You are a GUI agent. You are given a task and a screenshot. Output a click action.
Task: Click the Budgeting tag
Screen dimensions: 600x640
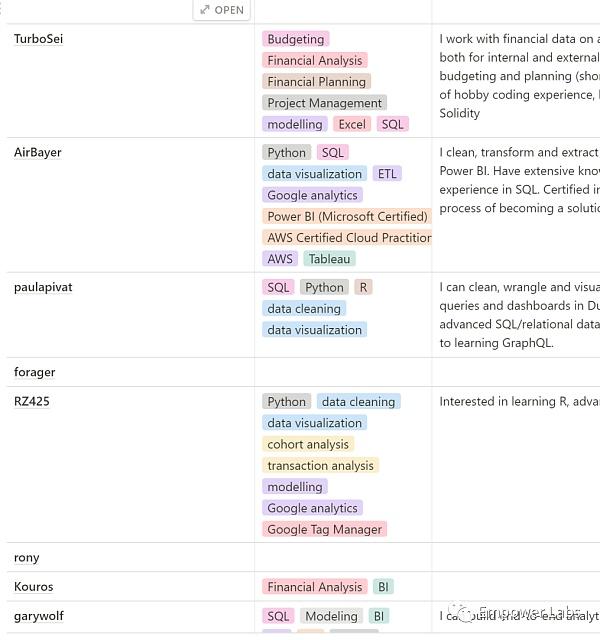point(296,39)
